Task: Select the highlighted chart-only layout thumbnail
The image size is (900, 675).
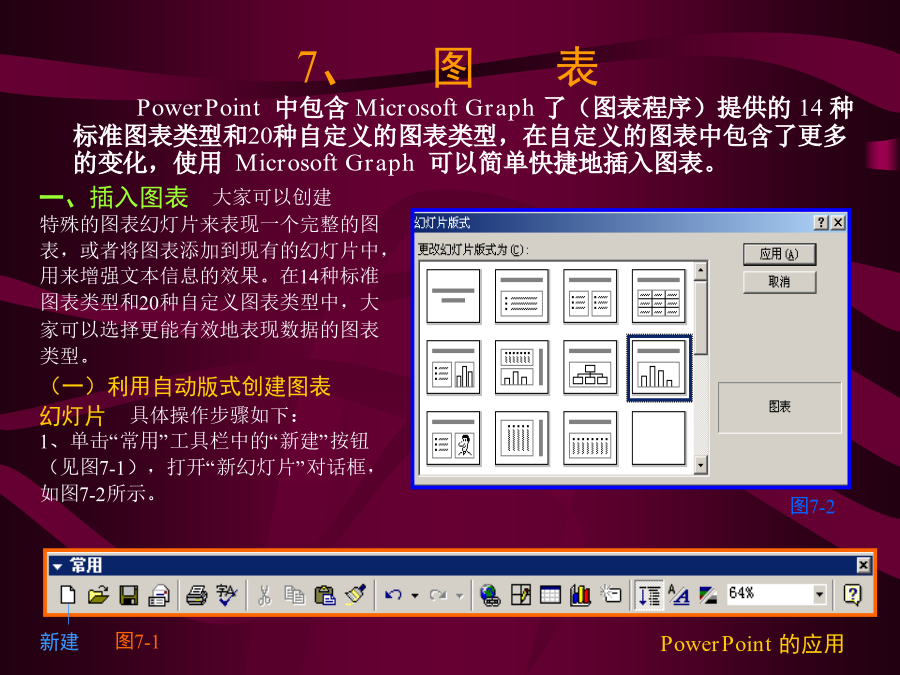Action: pos(658,367)
